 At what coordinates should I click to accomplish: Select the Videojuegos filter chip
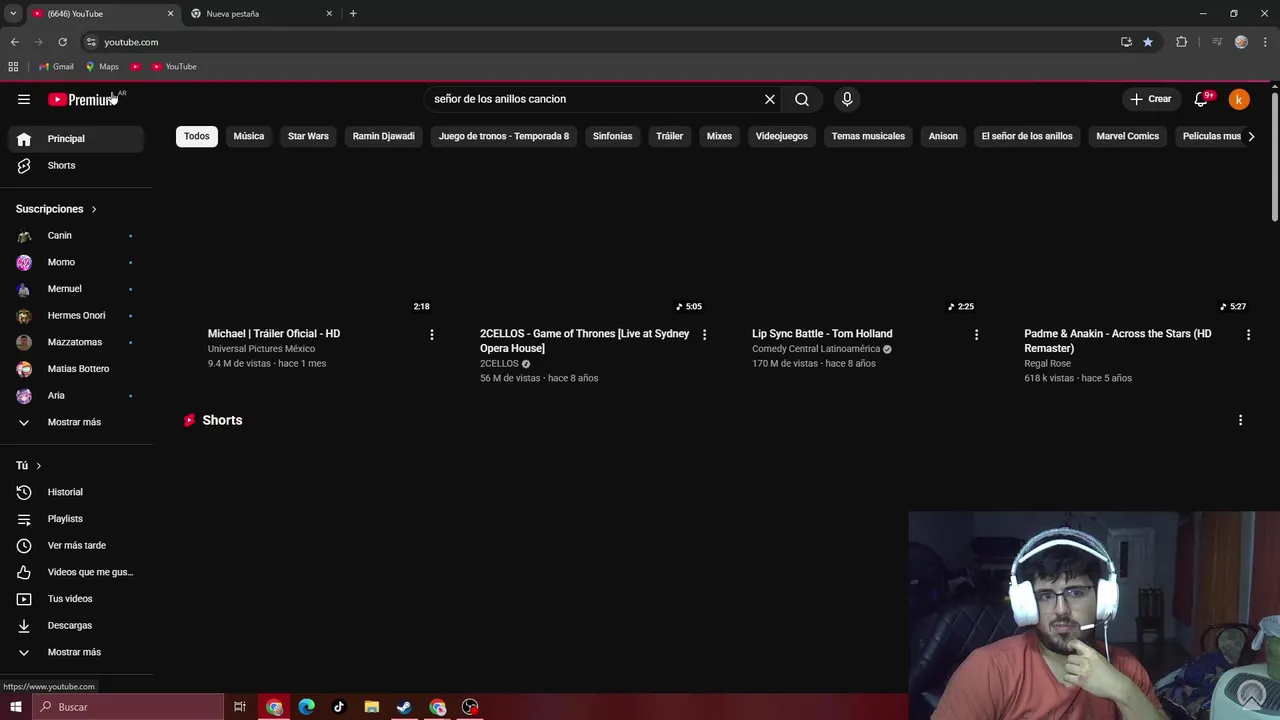pos(782,136)
